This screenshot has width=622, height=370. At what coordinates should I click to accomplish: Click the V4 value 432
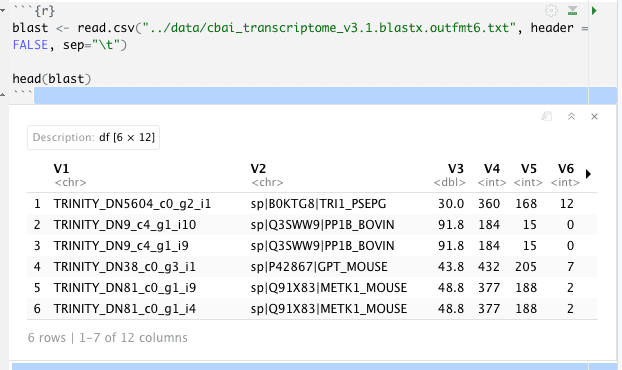(x=489, y=267)
